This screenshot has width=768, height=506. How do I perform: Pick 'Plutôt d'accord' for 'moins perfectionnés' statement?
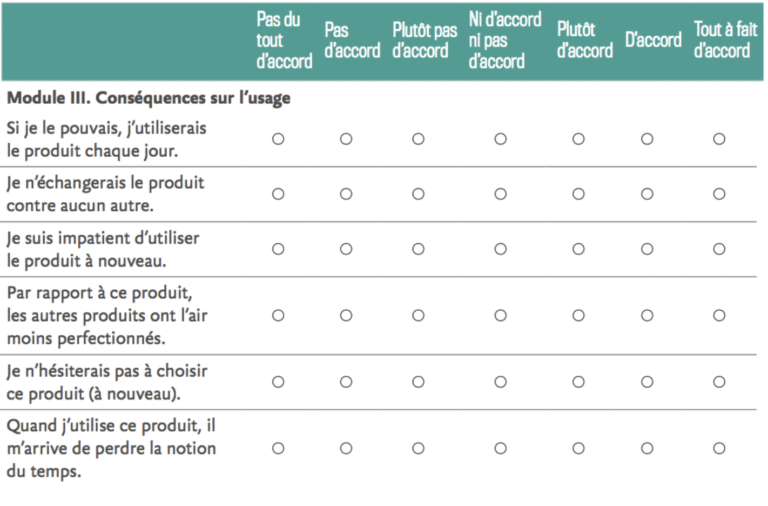[x=578, y=315]
